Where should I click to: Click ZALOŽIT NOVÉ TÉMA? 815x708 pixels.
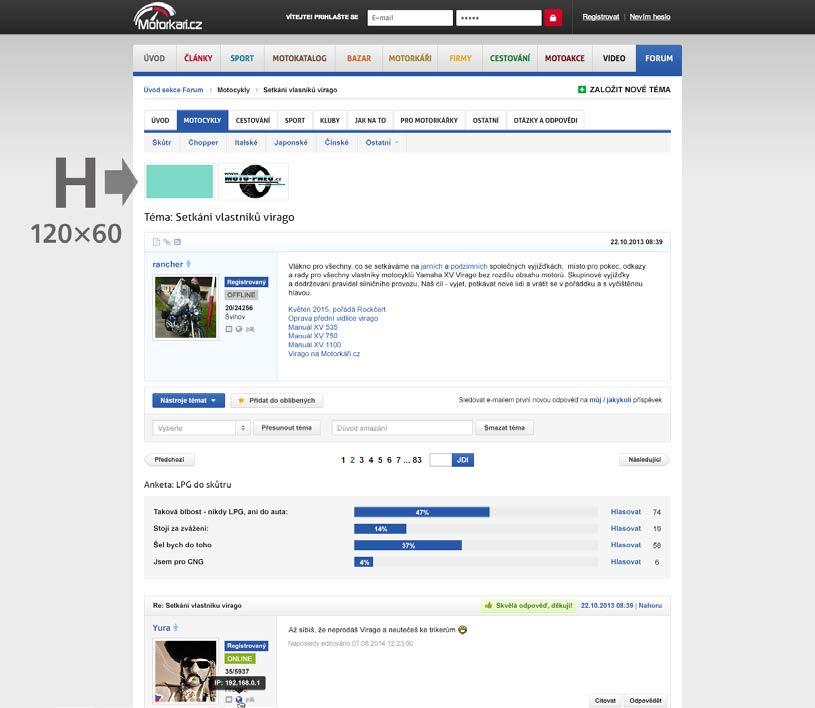(630, 89)
